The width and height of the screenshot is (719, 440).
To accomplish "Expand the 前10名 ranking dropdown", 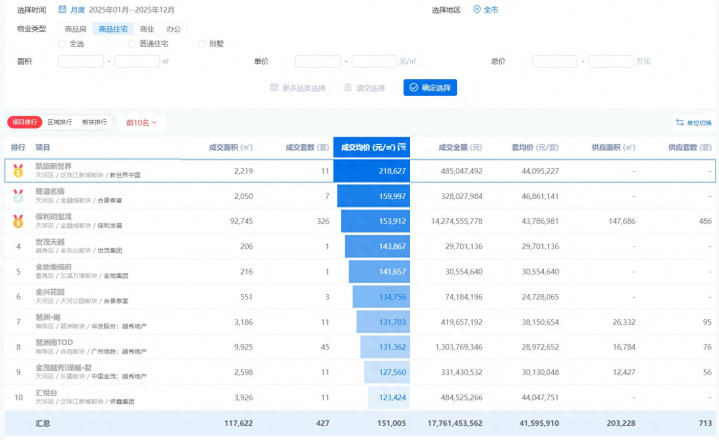I will pyautogui.click(x=141, y=122).
